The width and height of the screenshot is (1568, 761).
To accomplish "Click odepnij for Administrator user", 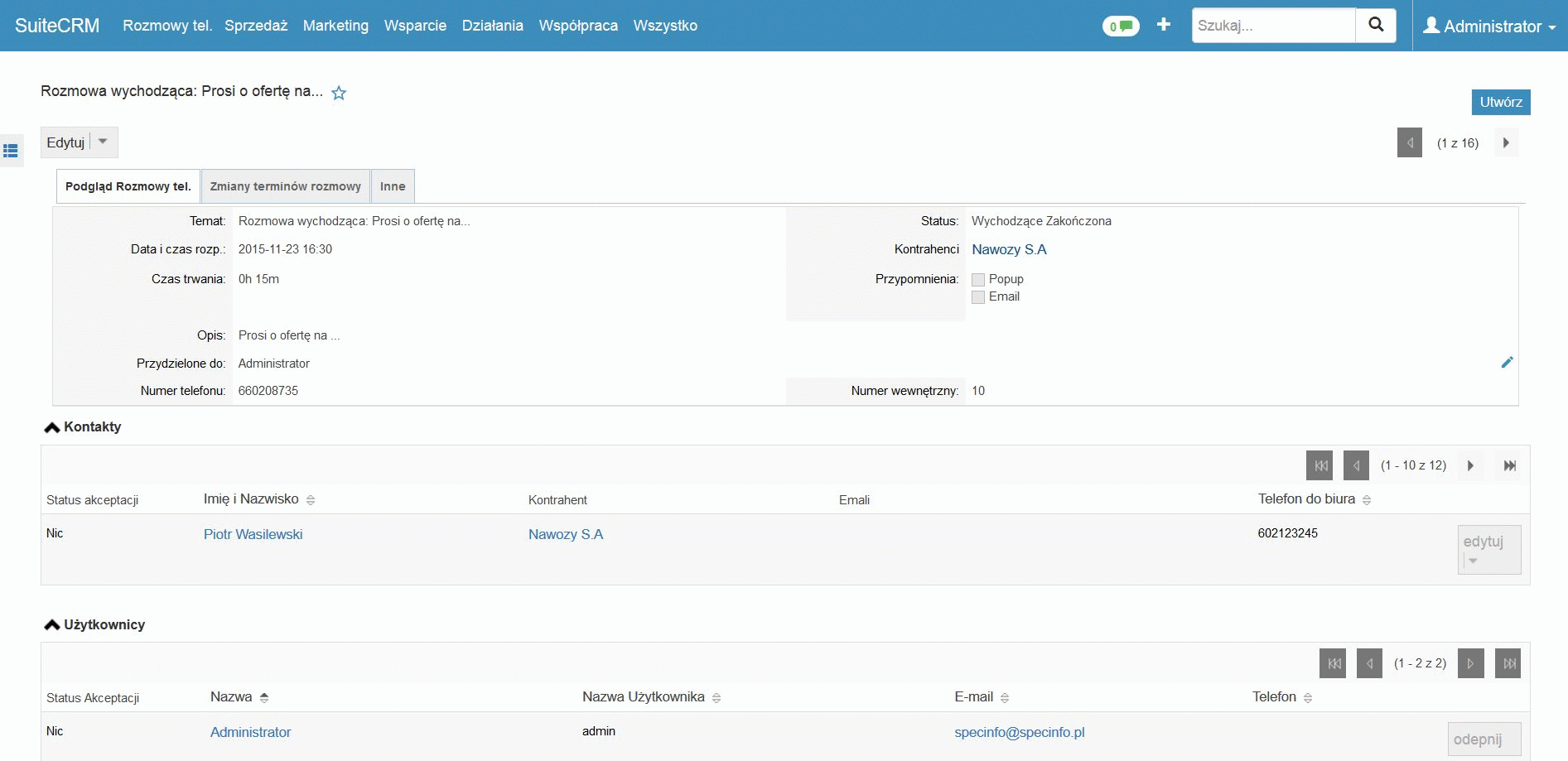I will [x=1484, y=739].
